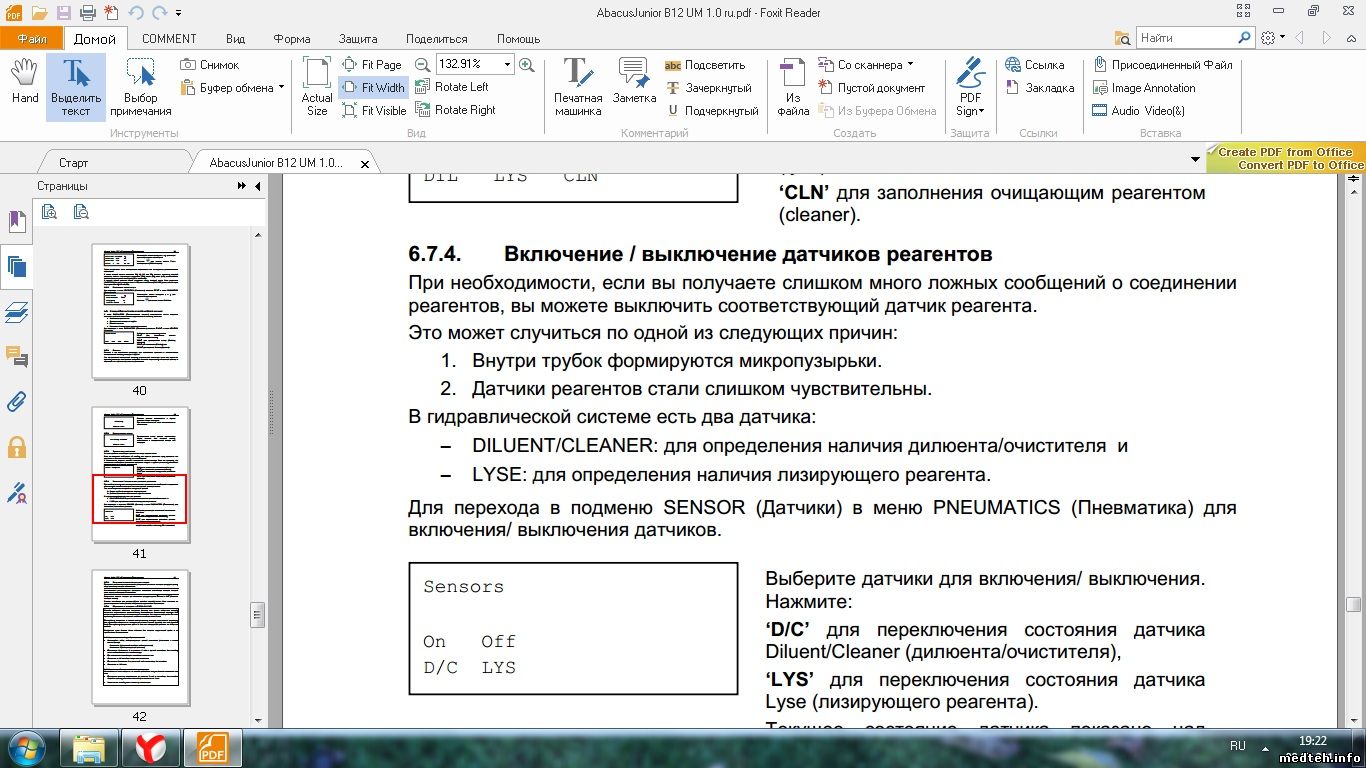Select page 40 thumbnail
The image size is (1366, 768).
(x=140, y=311)
